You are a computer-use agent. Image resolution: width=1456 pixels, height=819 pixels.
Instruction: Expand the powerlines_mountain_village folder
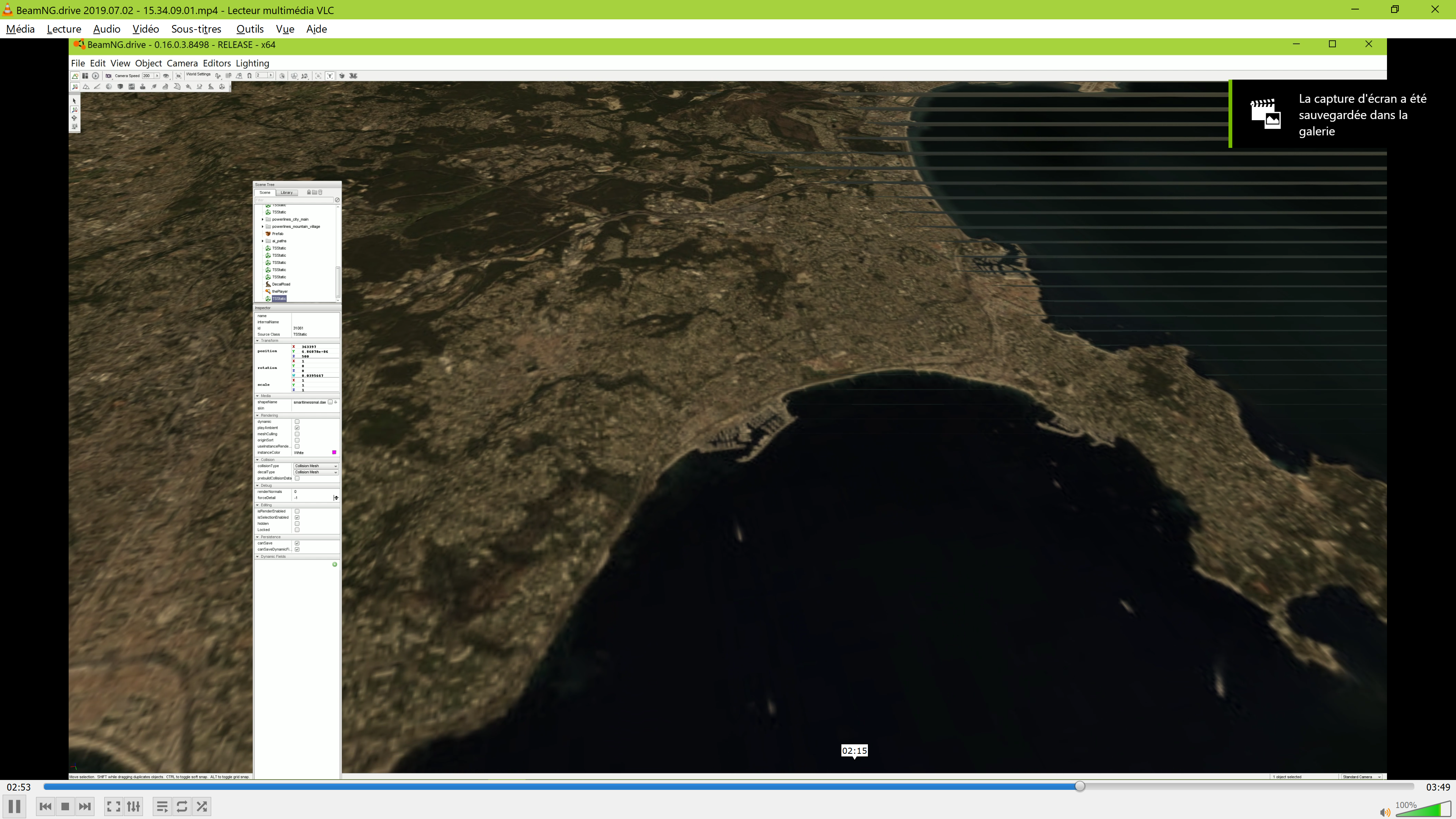263,227
